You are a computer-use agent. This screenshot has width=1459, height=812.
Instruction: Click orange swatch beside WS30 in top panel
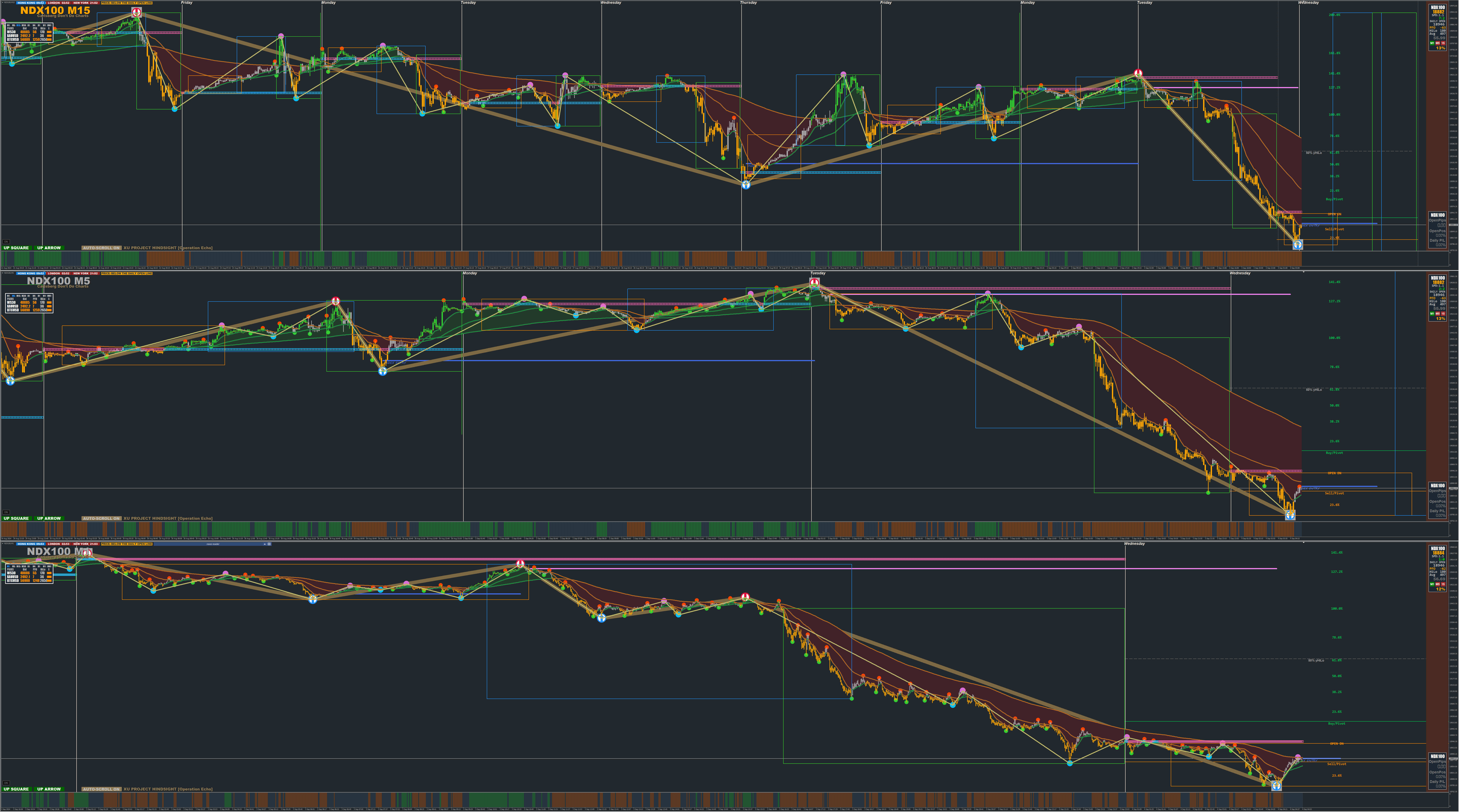(x=49, y=32)
